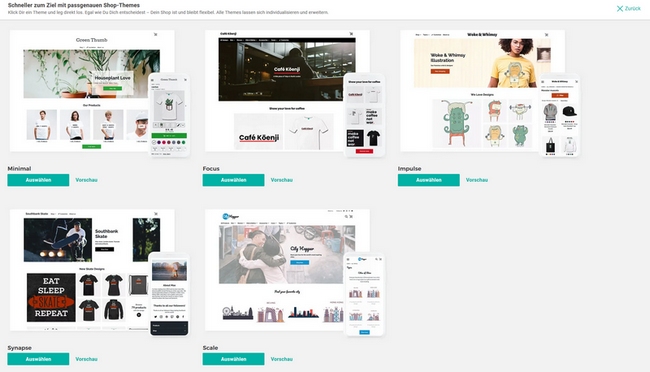This screenshot has width=650, height=372.
Task: Click the Scale theme name label
Action: pyautogui.click(x=210, y=348)
